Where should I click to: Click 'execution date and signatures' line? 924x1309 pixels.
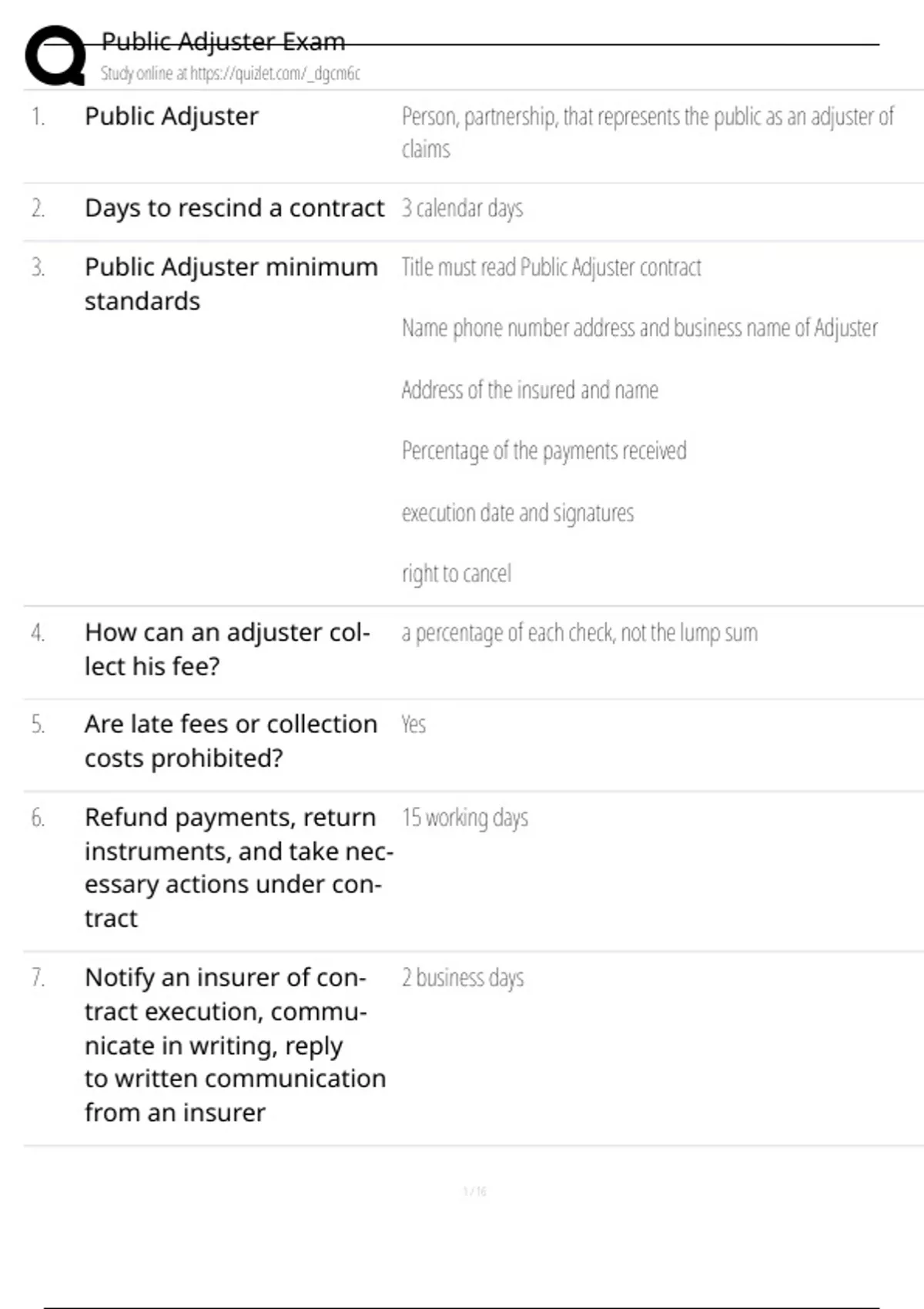click(517, 513)
